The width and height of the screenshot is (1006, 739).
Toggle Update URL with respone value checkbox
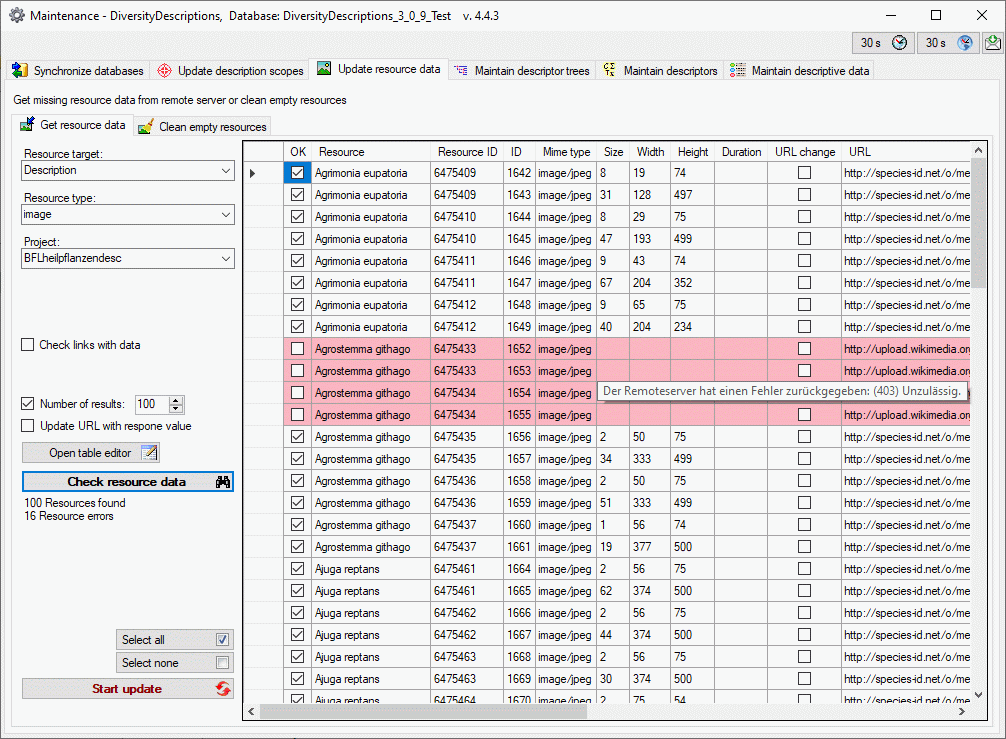pos(28,426)
